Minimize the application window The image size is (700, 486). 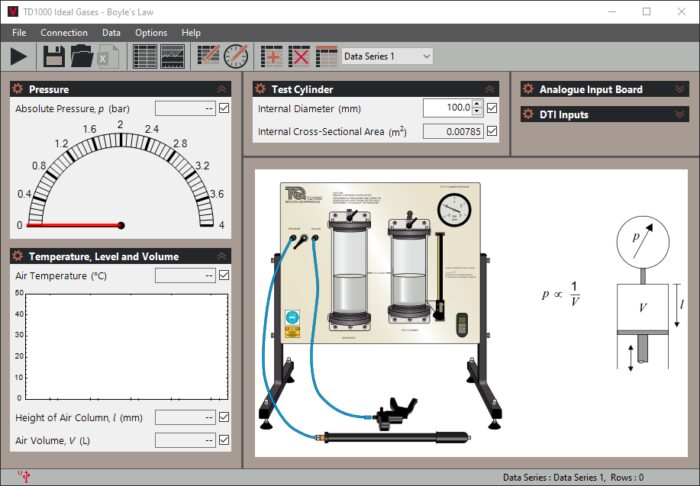(612, 12)
